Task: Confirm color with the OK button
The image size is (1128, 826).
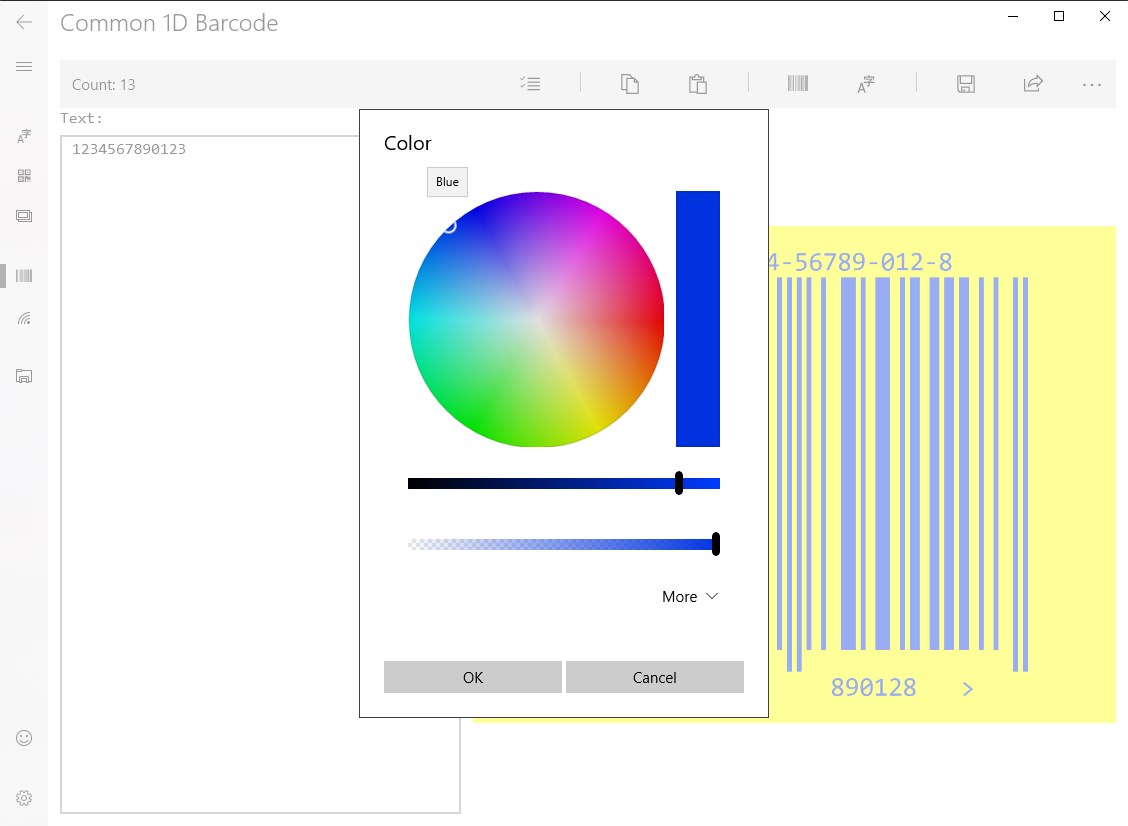Action: (473, 677)
